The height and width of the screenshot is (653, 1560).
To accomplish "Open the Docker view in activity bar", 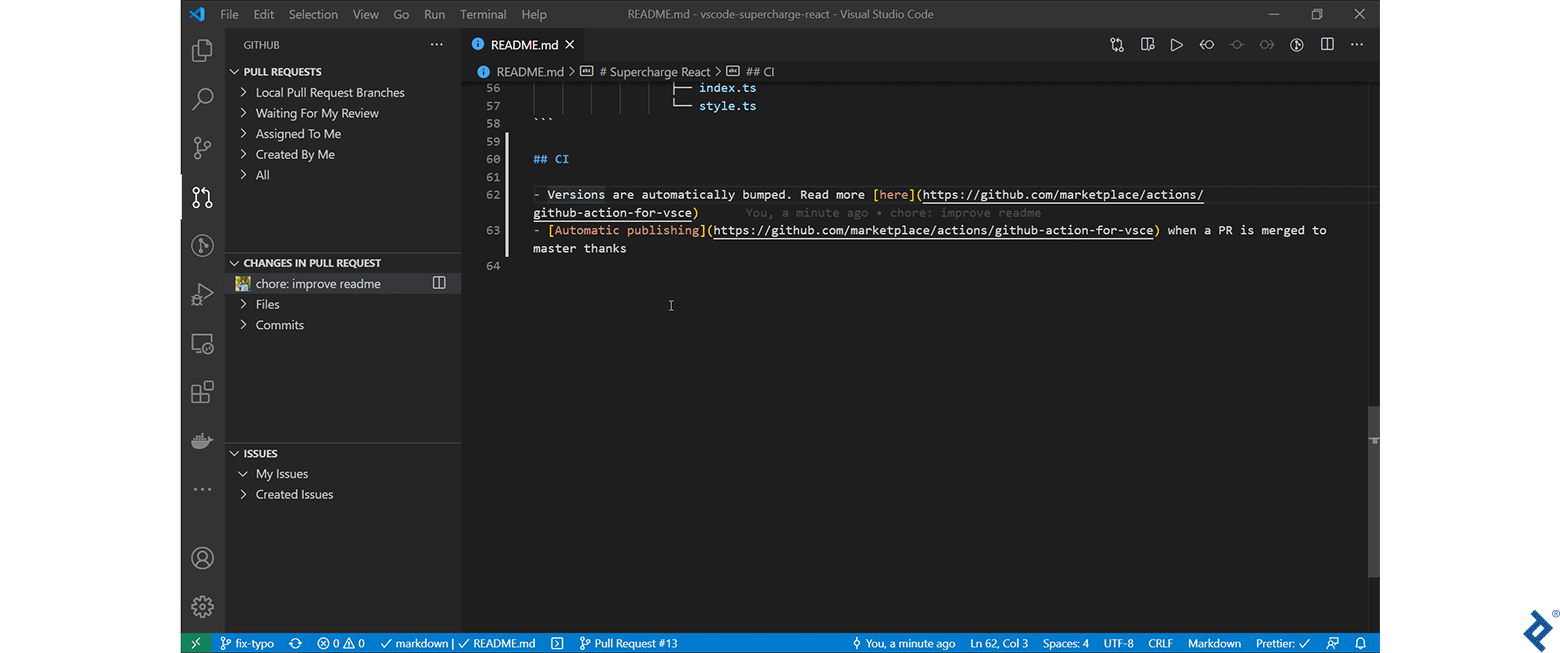I will click(x=202, y=441).
